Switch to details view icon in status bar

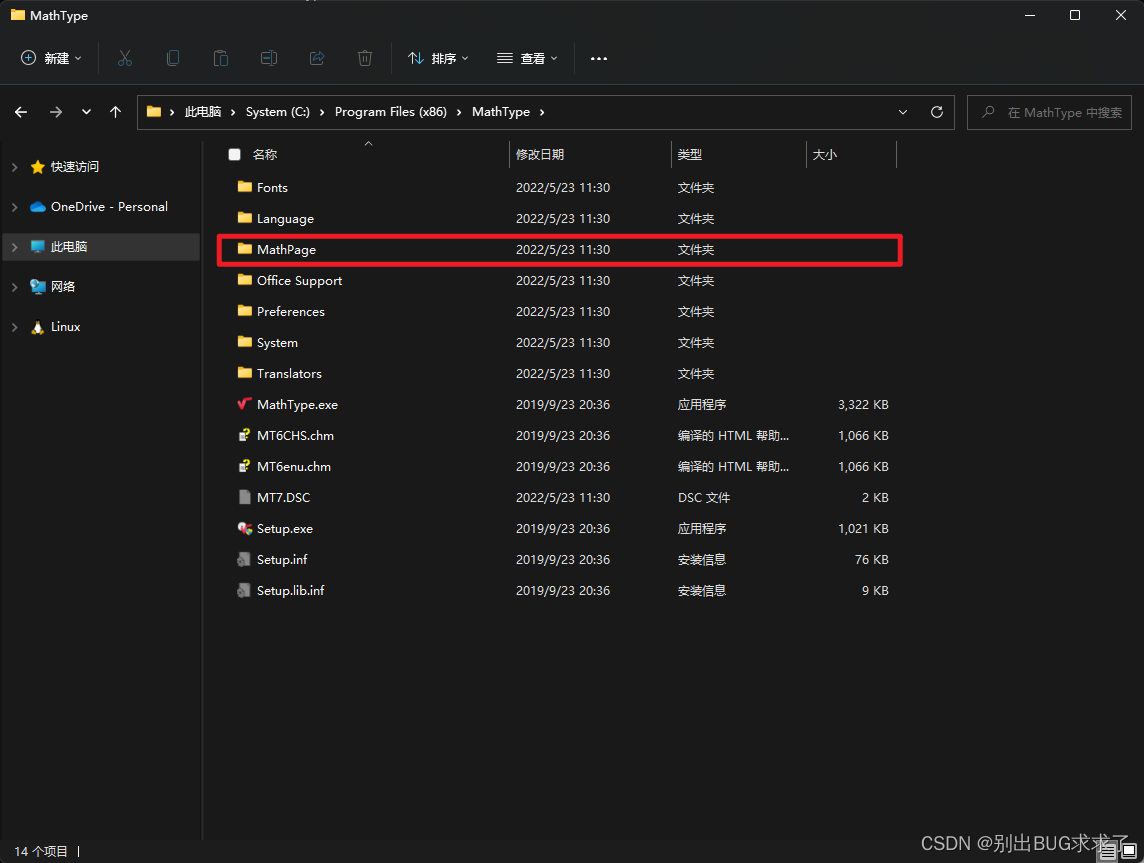1108,851
